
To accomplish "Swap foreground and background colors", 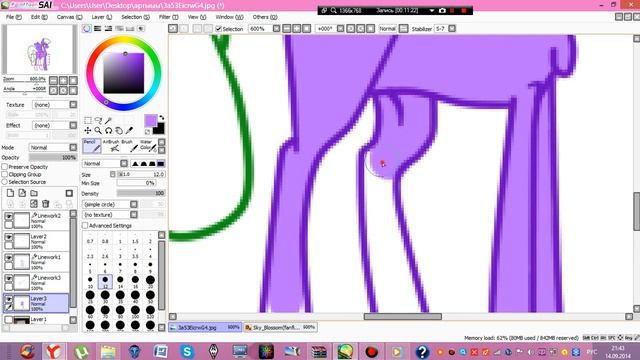I will (162, 118).
